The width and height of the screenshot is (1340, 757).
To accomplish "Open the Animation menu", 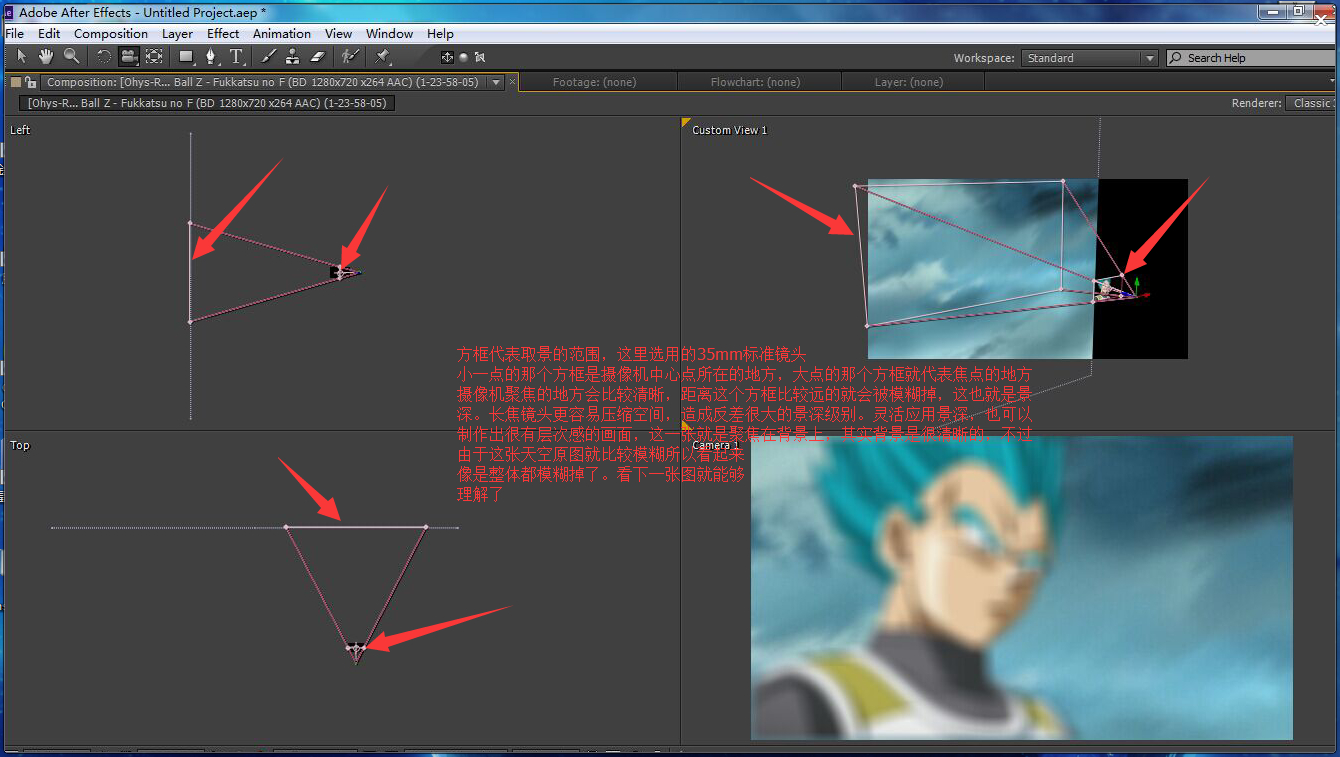I will click(282, 33).
